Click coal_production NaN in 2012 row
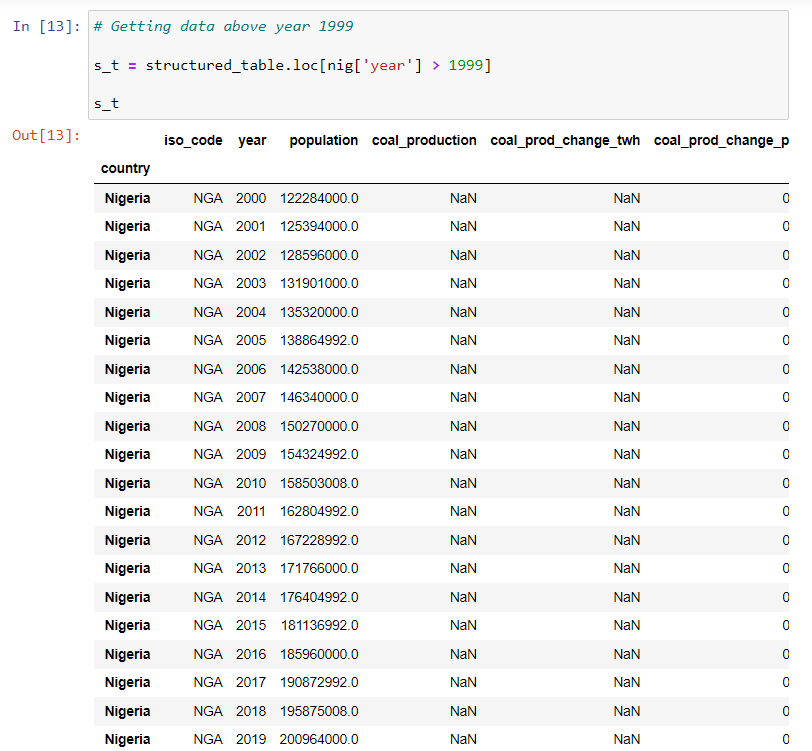812x751 pixels. pos(463,540)
